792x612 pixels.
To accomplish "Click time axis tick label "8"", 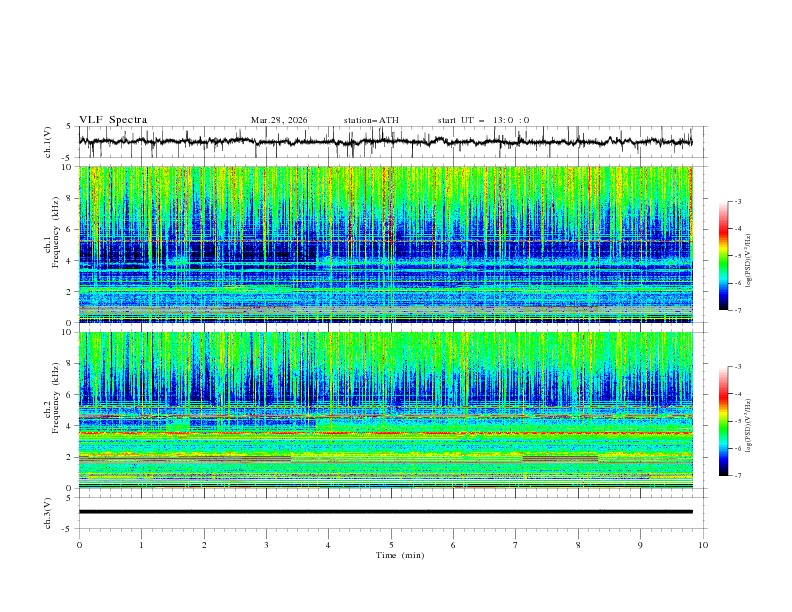I will tap(578, 545).
